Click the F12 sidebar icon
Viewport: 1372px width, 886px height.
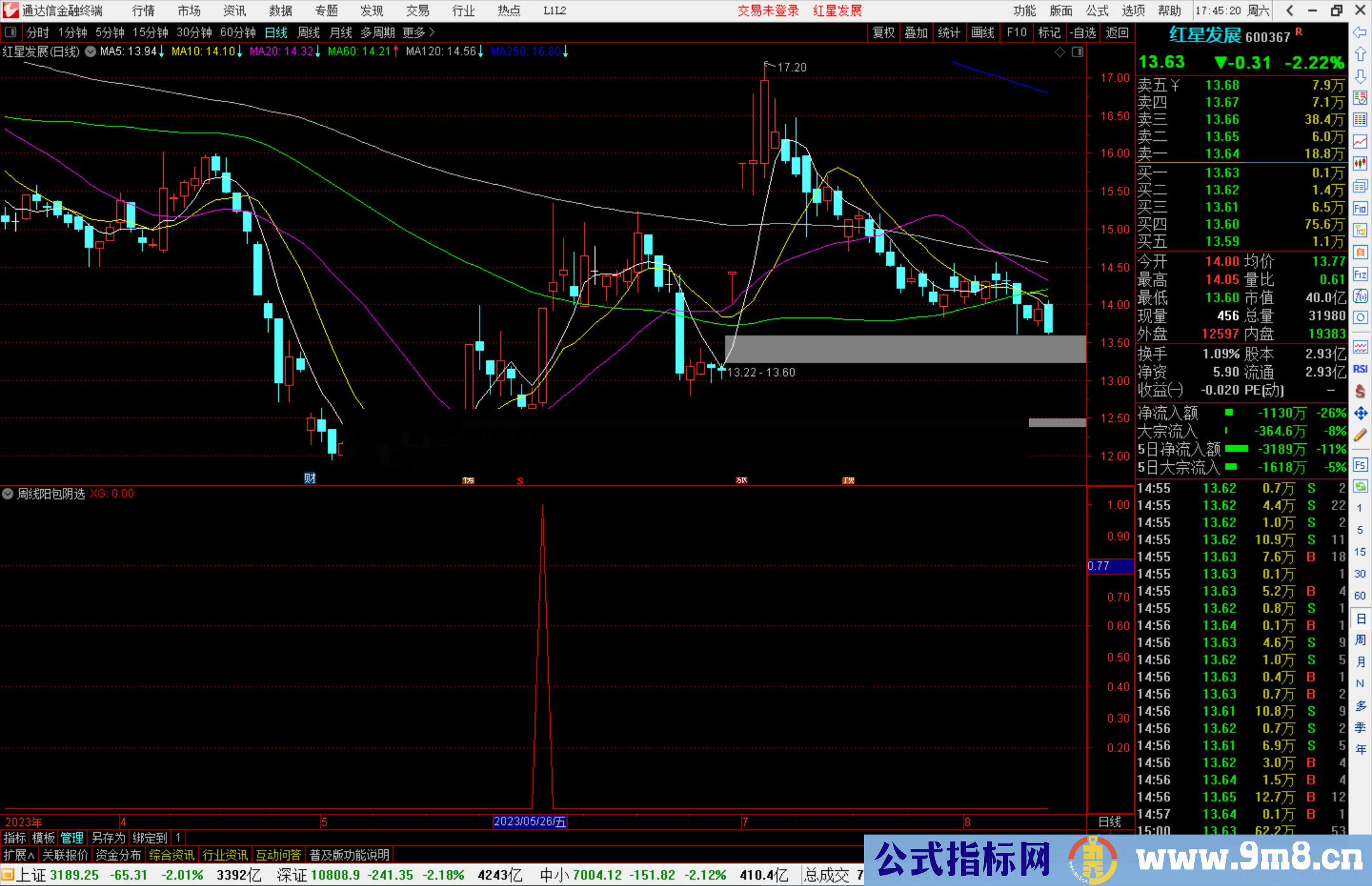[1360, 275]
